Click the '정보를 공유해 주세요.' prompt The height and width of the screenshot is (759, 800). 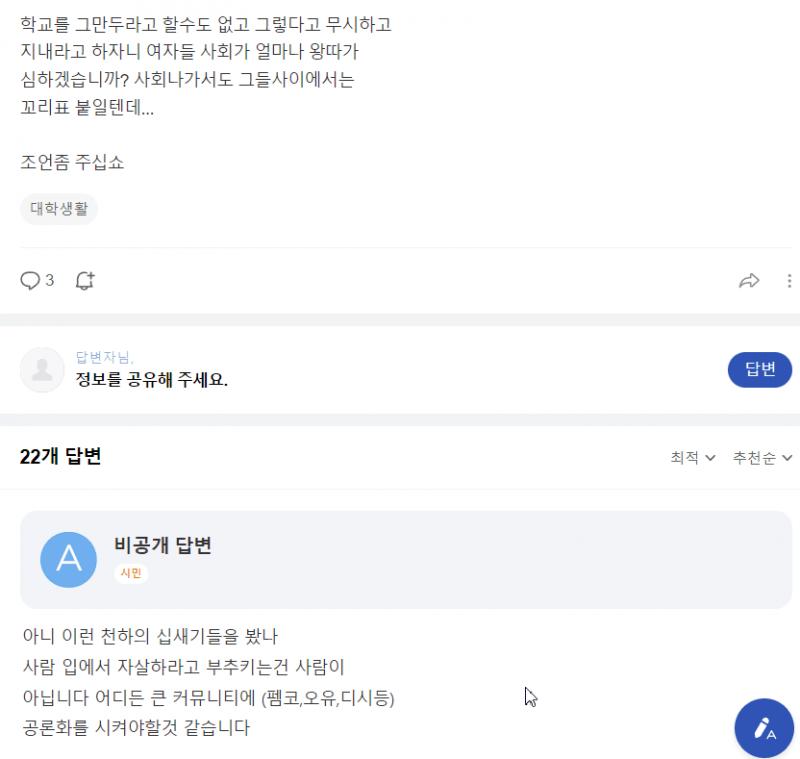click(x=152, y=380)
